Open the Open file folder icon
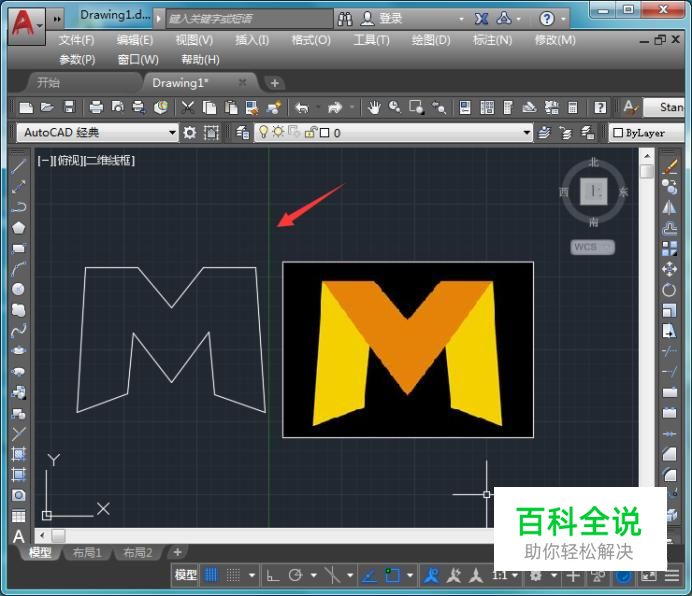 tap(47, 107)
